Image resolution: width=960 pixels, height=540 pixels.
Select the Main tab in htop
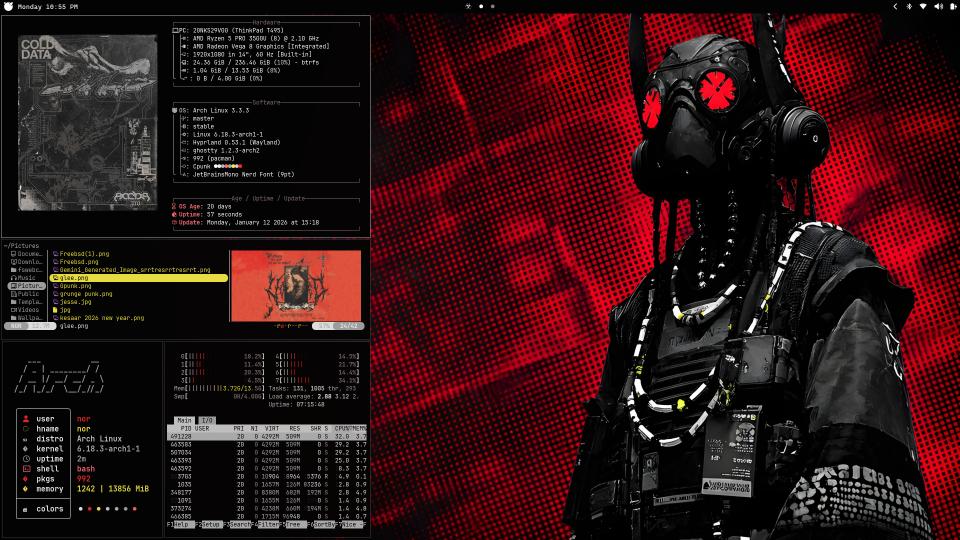pos(184,420)
